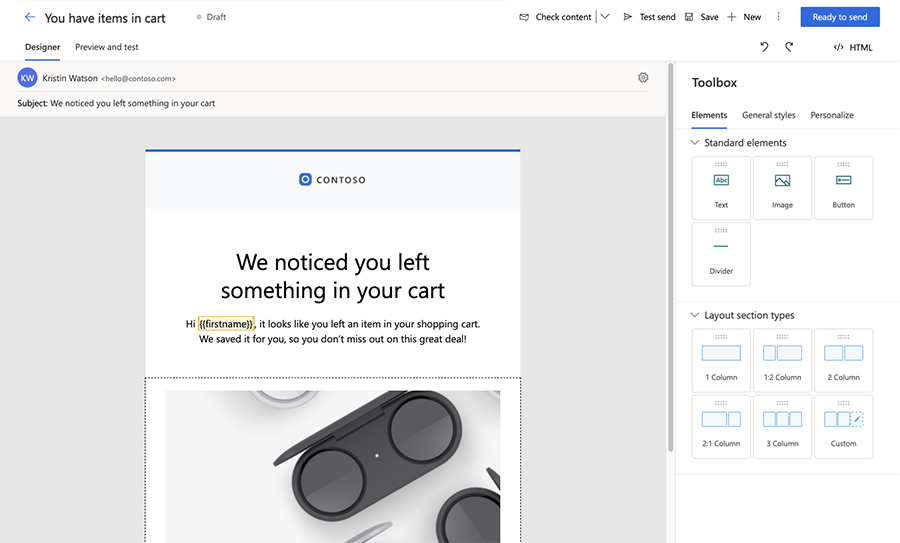Choose the 3 Column layout
Viewport: 900px width, 543px height.
782,426
